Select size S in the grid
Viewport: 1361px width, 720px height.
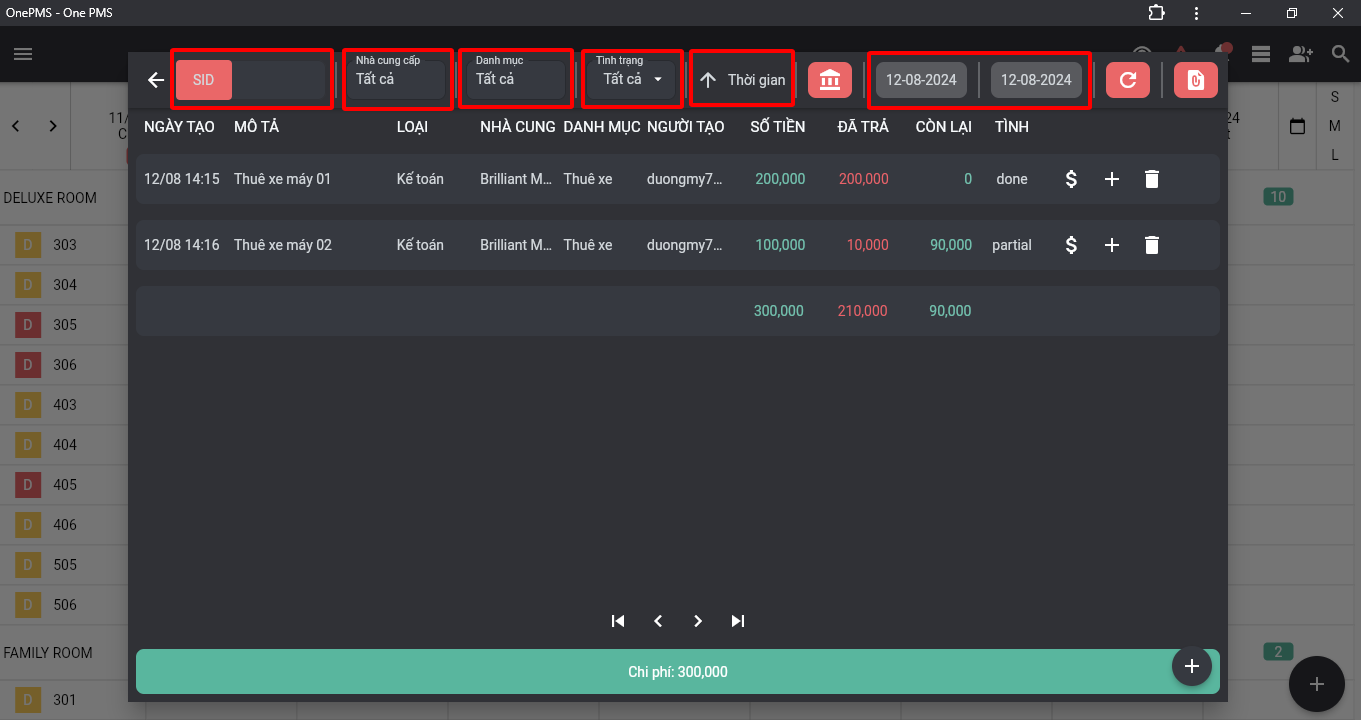pyautogui.click(x=1334, y=97)
